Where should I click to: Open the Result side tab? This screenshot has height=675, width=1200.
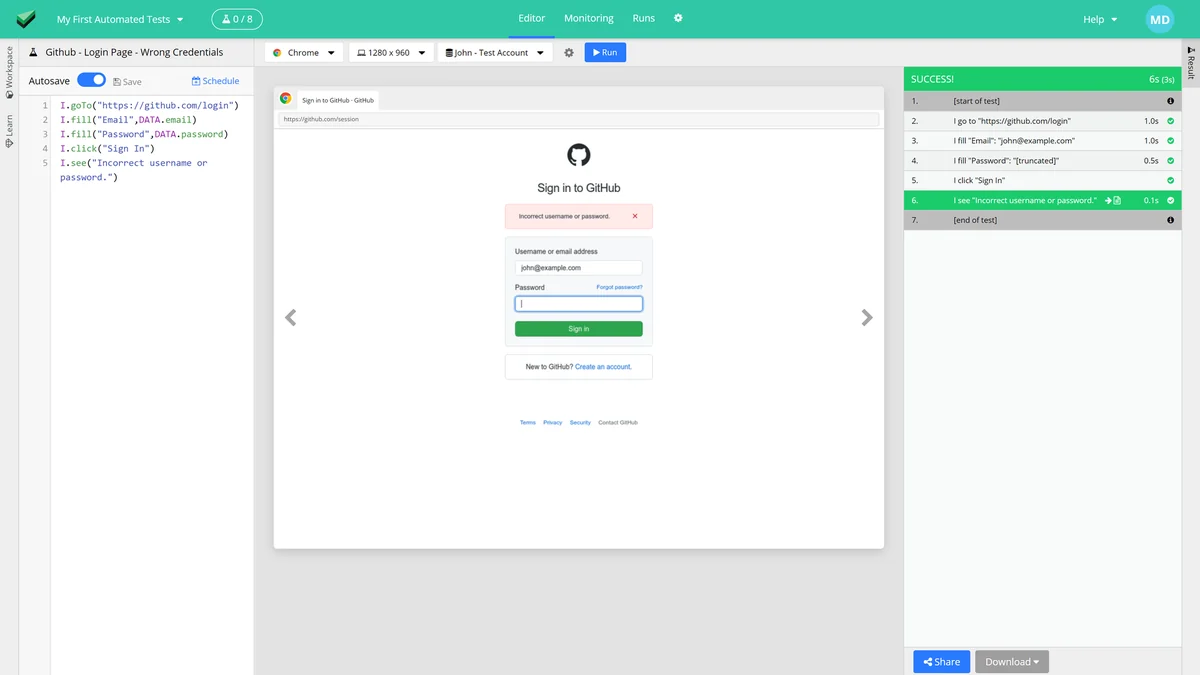point(1191,62)
